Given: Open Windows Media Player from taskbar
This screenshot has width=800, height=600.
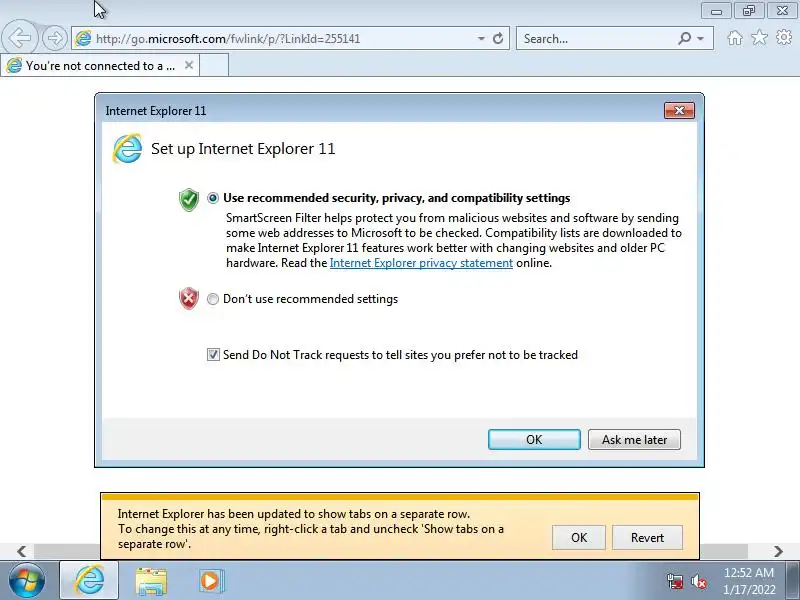Looking at the screenshot, I should pos(209,581).
